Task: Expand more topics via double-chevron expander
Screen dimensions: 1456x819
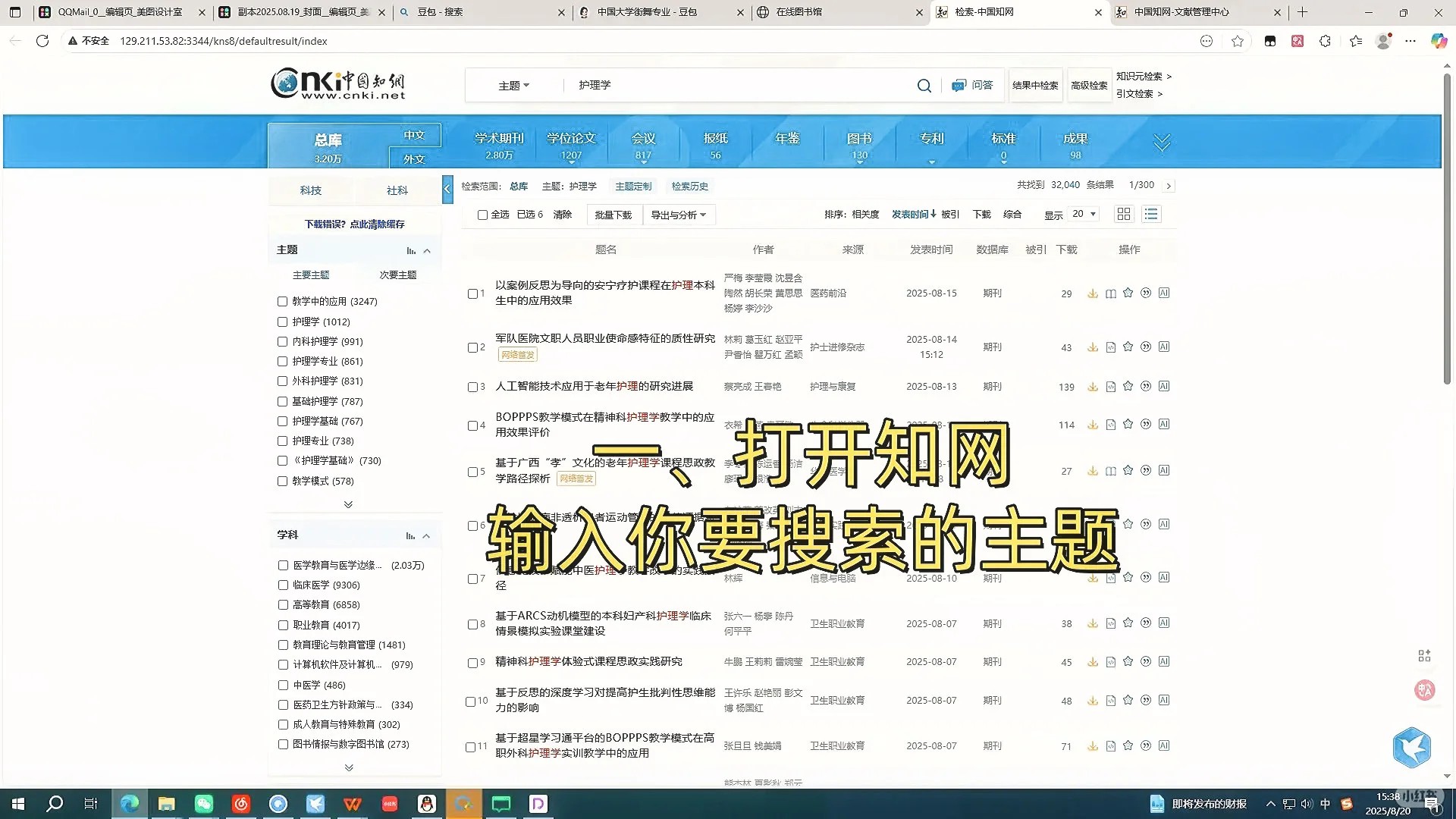Action: [348, 504]
